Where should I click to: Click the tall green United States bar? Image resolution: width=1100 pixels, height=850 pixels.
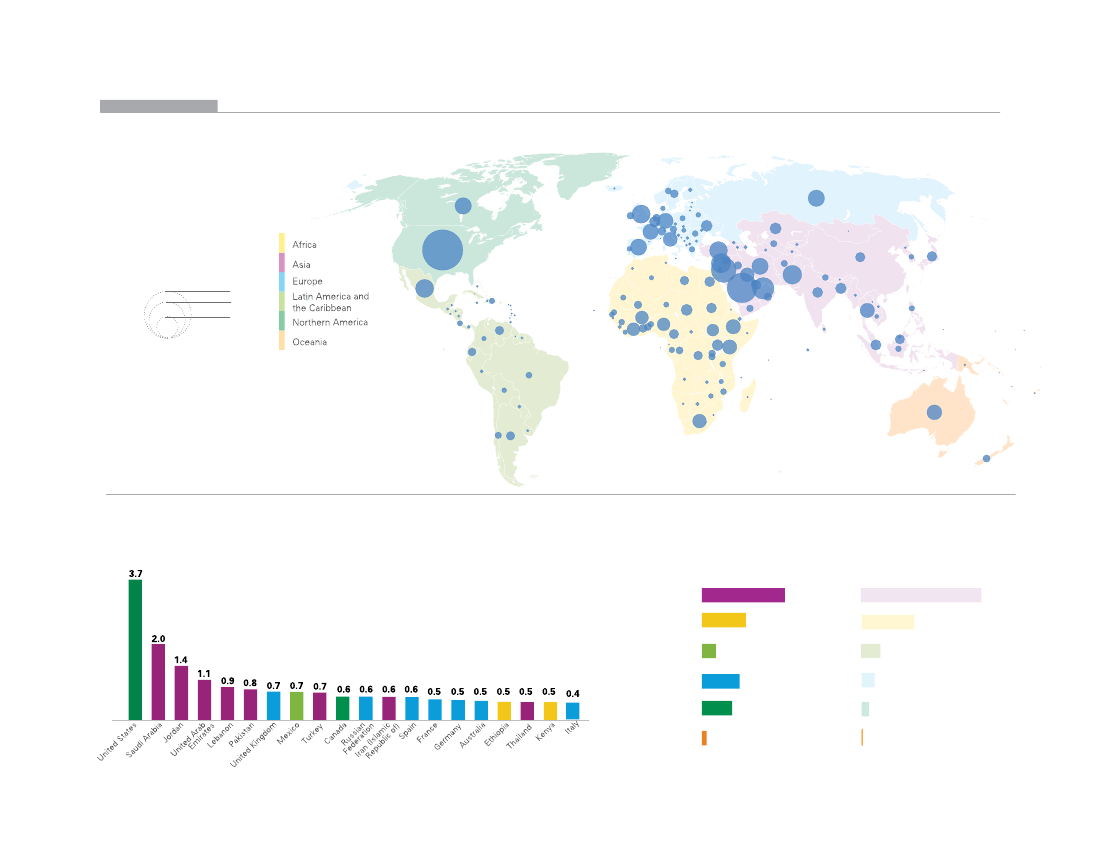click(135, 649)
